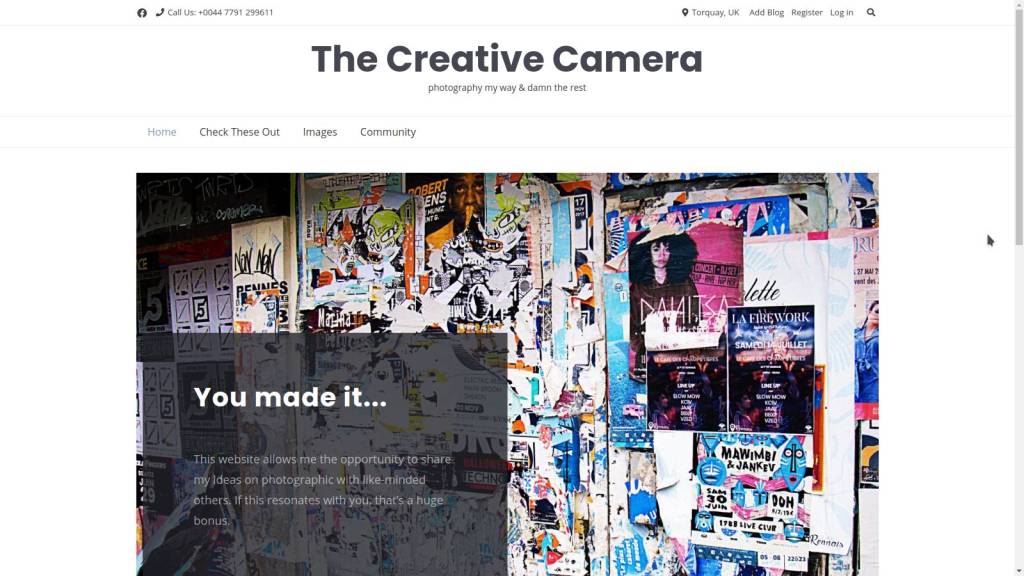Click the location pin icon near Torquay

(x=685, y=12)
